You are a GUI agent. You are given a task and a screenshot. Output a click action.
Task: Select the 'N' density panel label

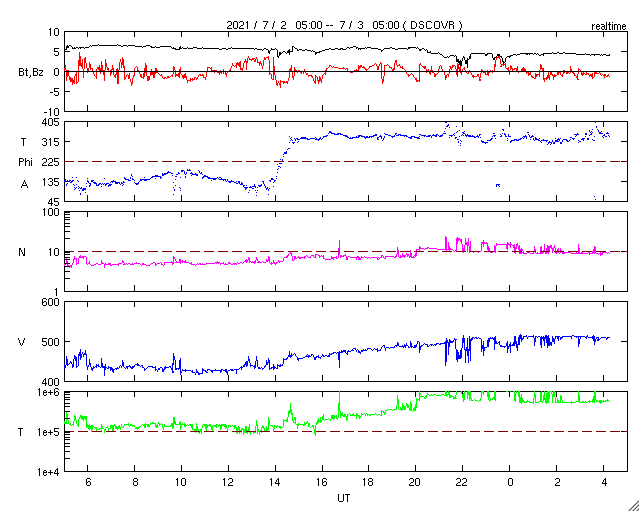[x=22, y=252]
